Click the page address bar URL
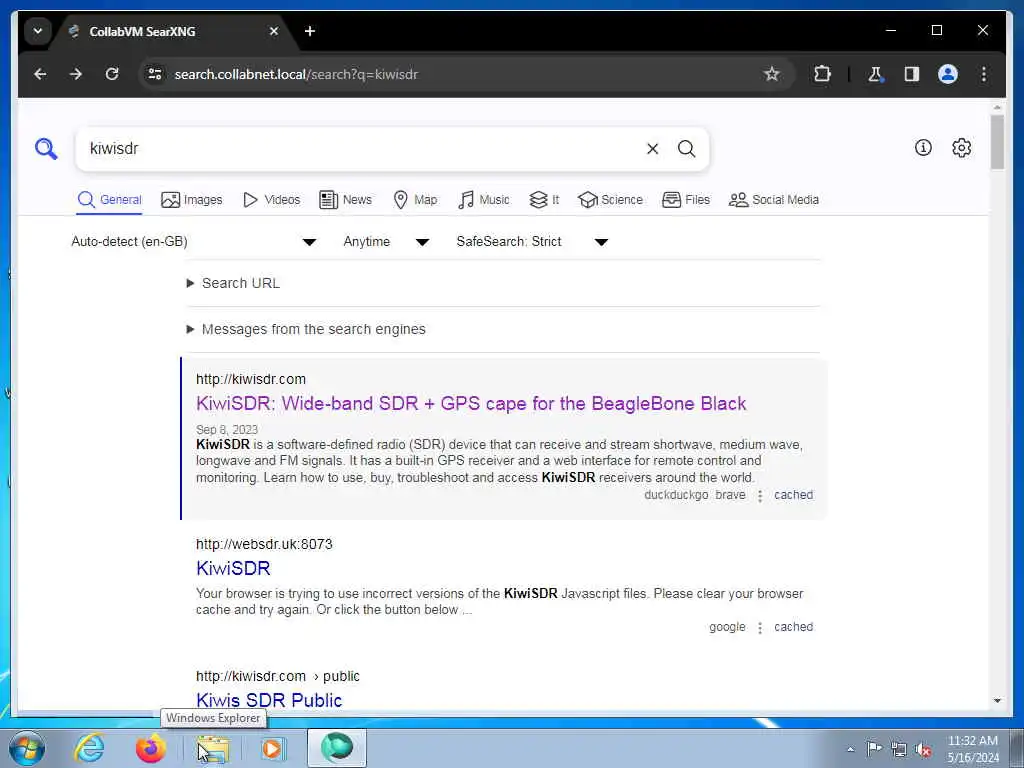 tap(296, 74)
